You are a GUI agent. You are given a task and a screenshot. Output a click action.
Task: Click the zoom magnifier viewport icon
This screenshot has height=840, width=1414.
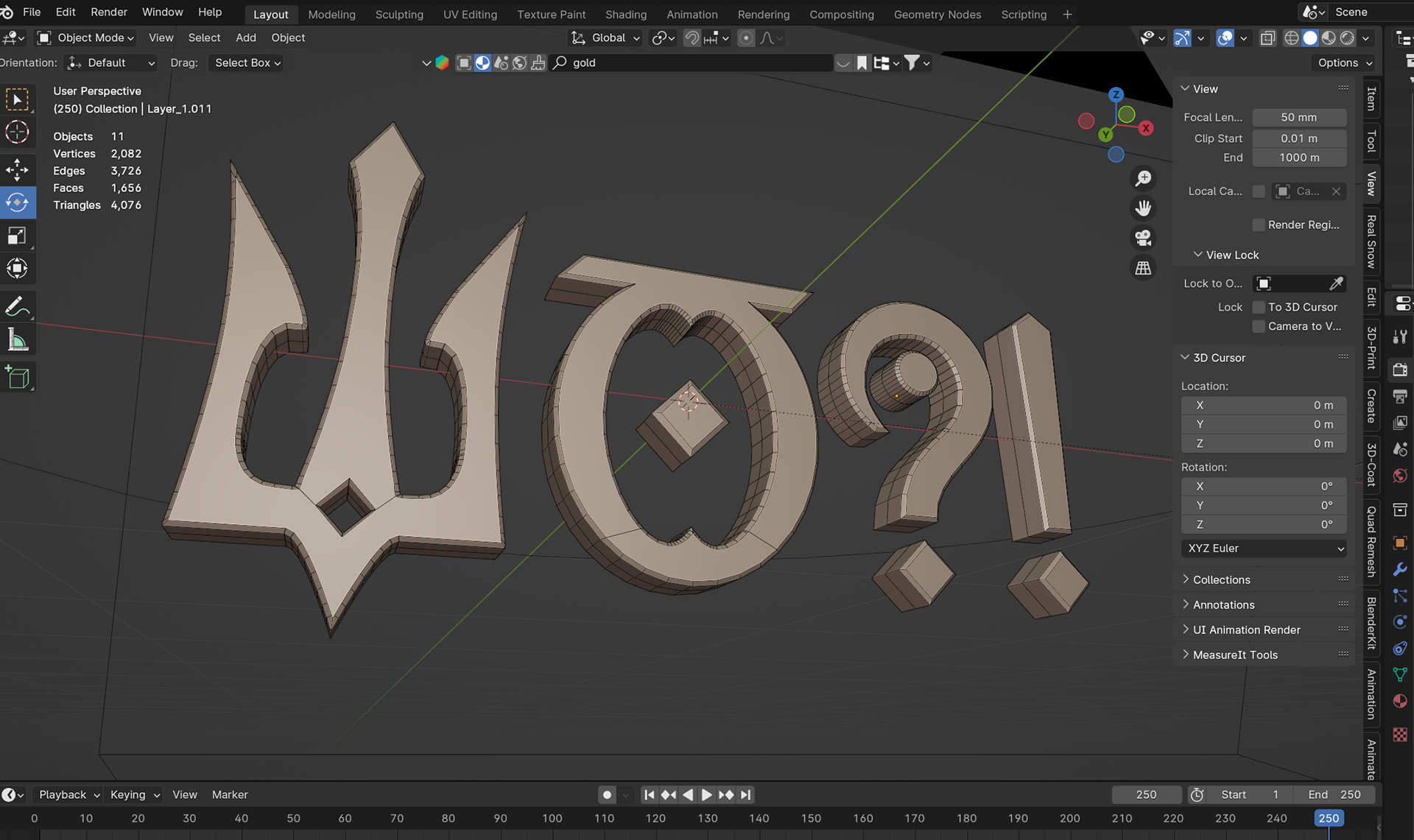[x=1143, y=179]
